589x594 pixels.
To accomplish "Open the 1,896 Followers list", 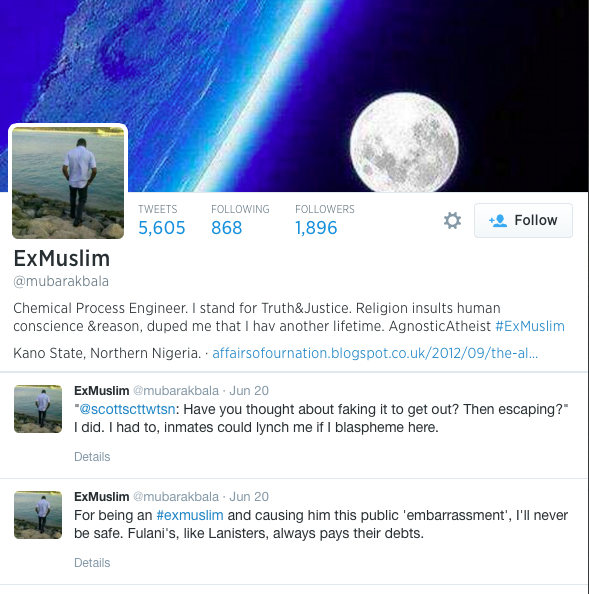I will 325,220.
